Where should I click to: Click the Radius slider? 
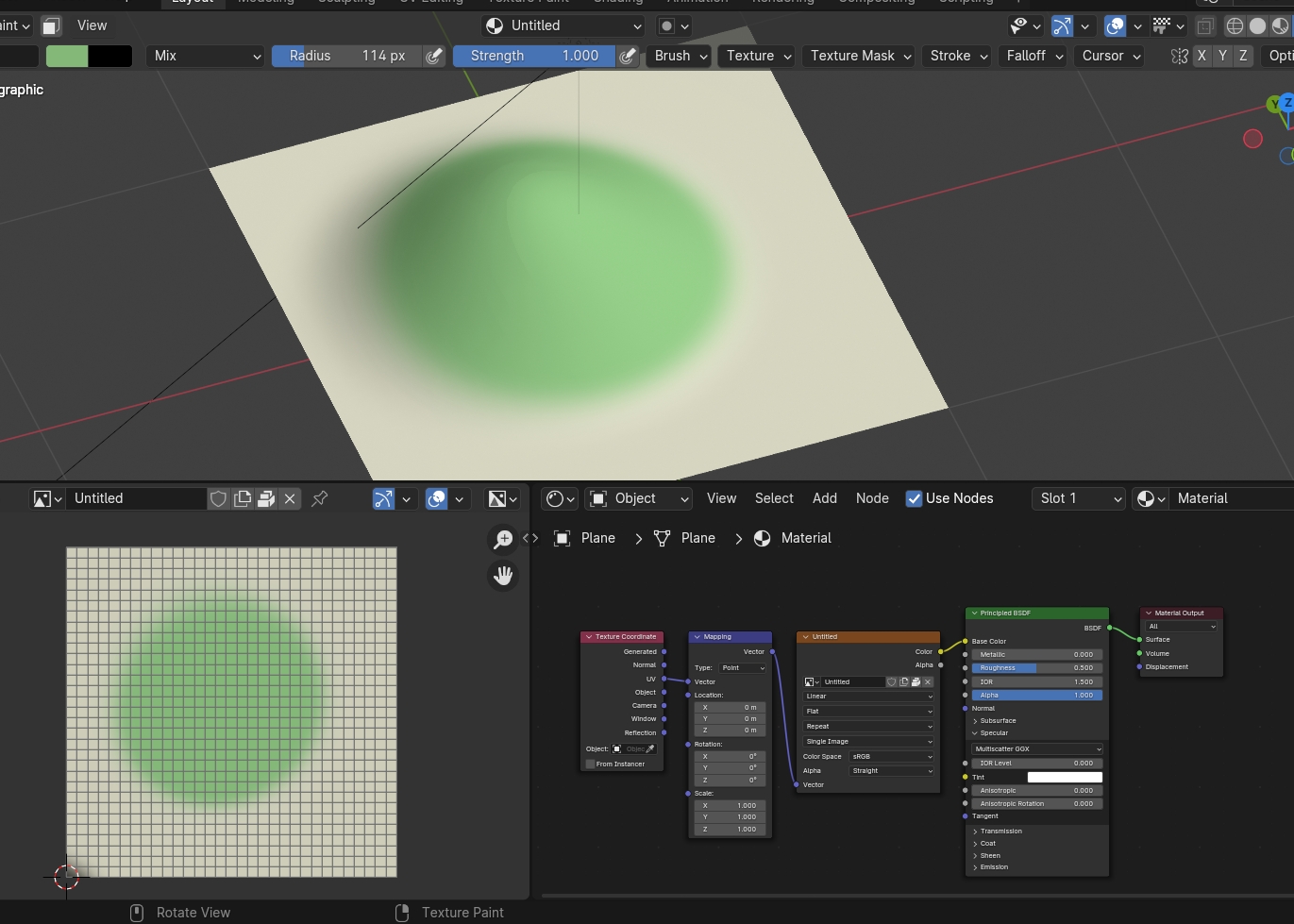coord(347,56)
